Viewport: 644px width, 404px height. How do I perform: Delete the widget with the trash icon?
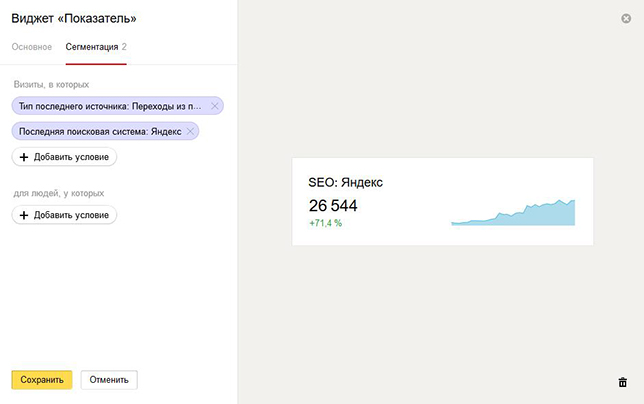pos(623,382)
